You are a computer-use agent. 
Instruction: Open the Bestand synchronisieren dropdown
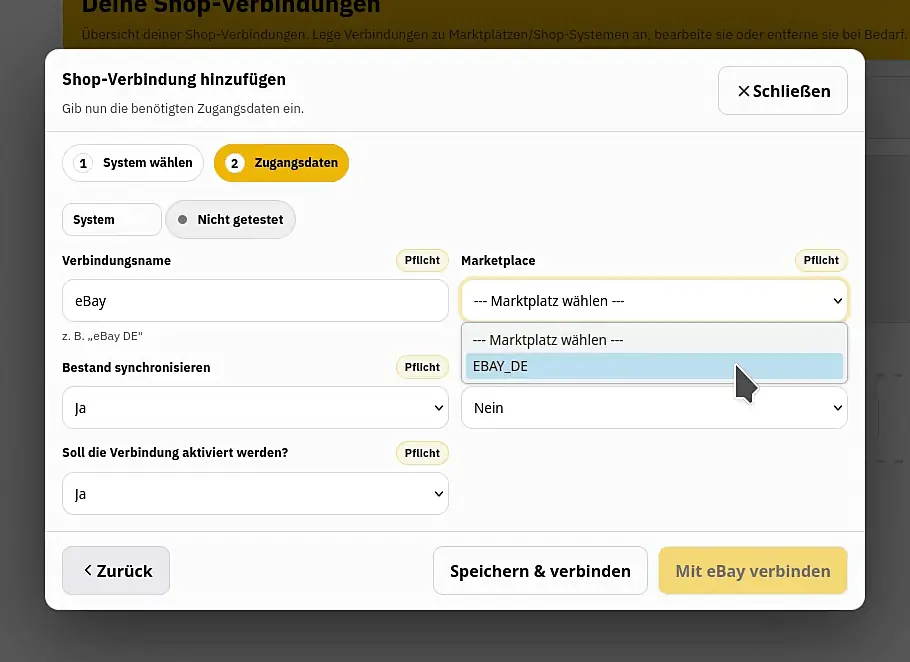(255, 407)
